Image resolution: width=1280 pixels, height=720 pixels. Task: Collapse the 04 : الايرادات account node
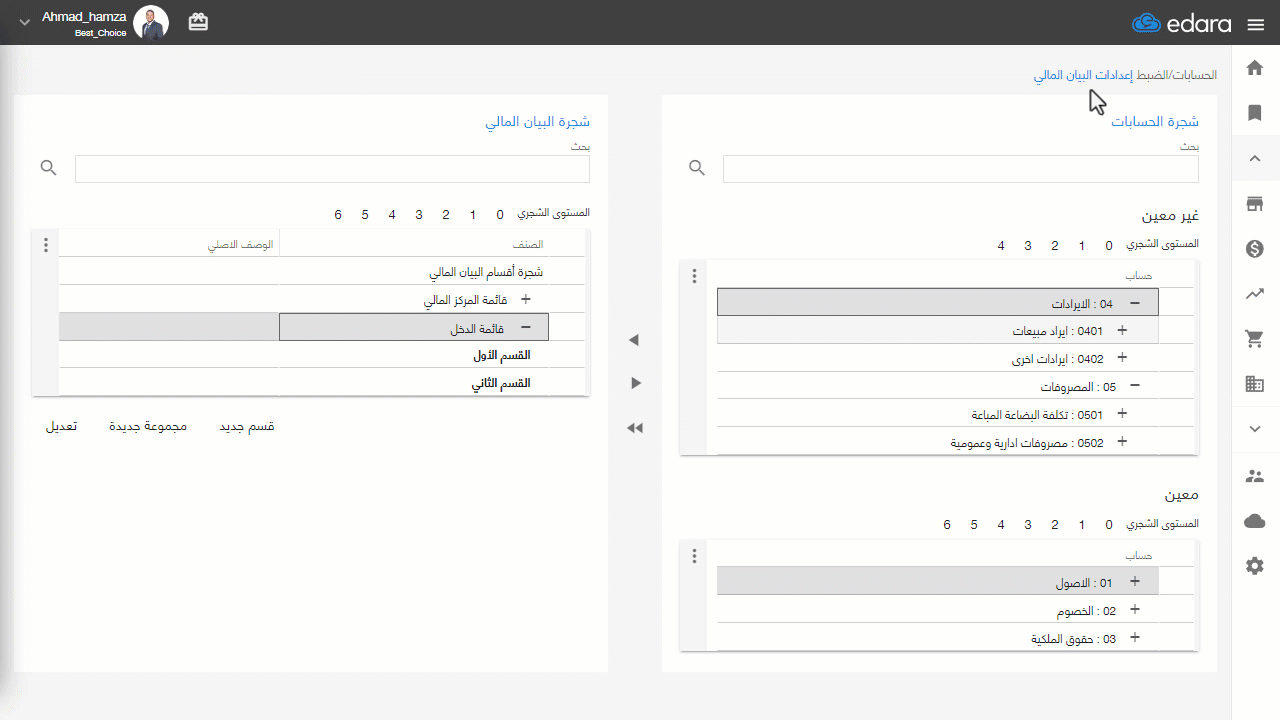pyautogui.click(x=1135, y=303)
